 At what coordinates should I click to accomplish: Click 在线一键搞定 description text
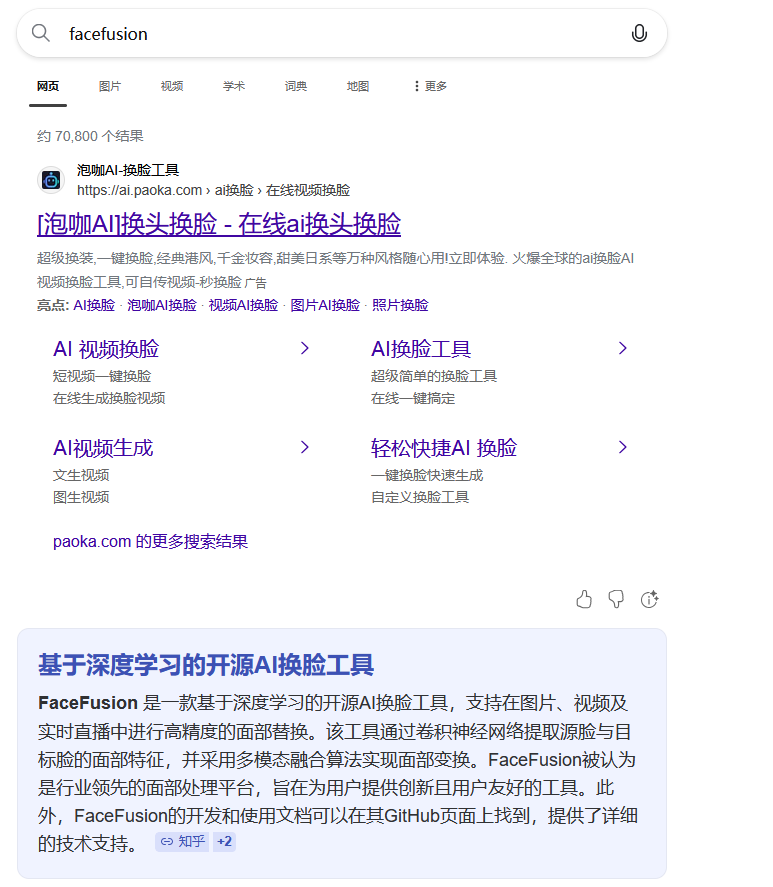point(413,398)
